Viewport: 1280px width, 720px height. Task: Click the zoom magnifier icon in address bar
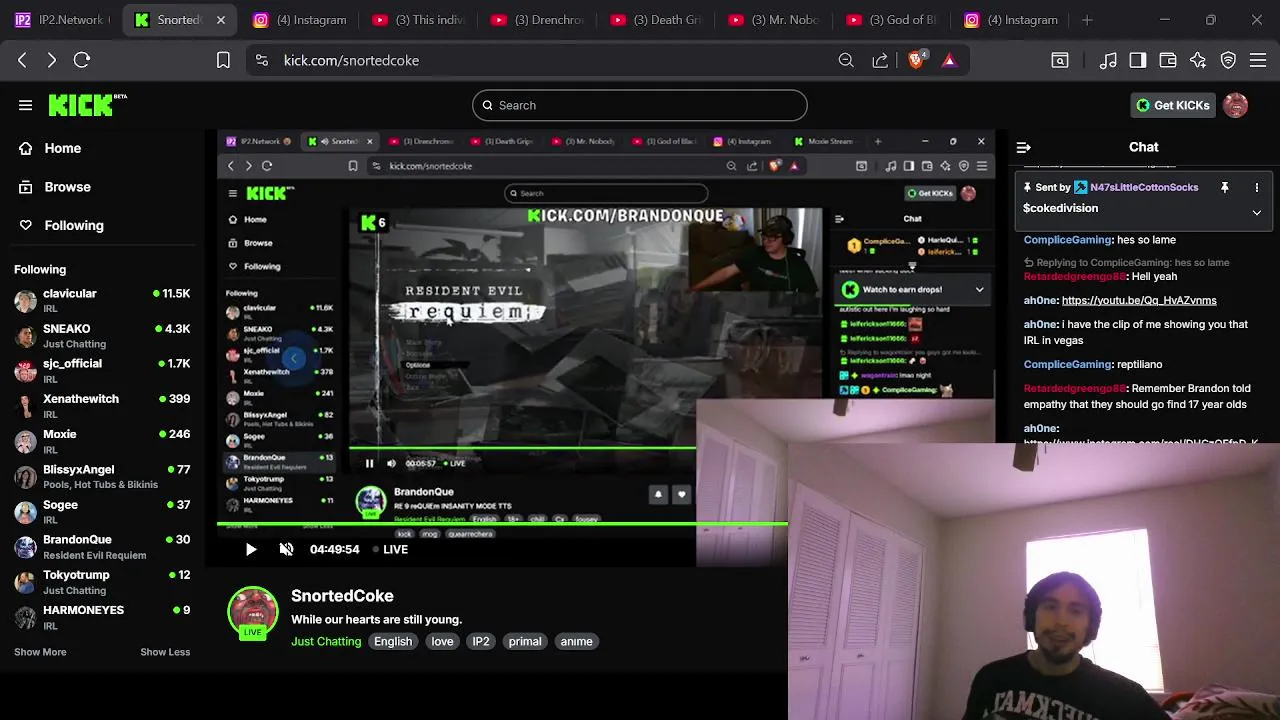tap(846, 60)
